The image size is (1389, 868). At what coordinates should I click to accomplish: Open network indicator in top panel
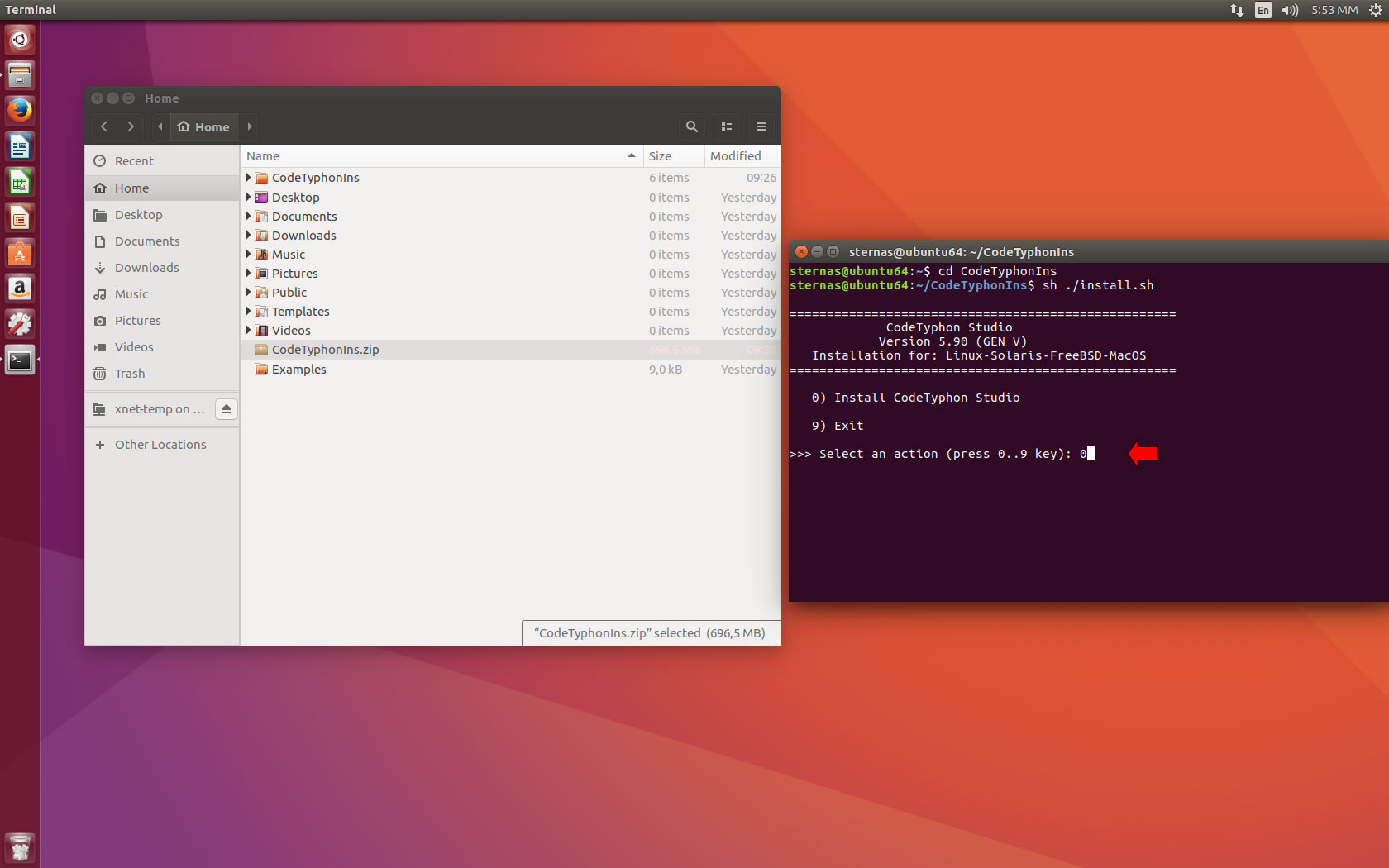(1237, 10)
